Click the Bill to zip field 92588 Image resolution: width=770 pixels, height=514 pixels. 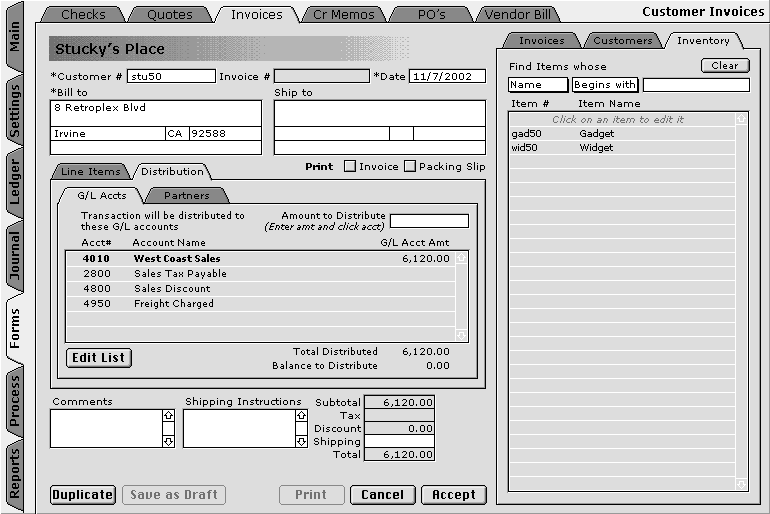coord(225,134)
